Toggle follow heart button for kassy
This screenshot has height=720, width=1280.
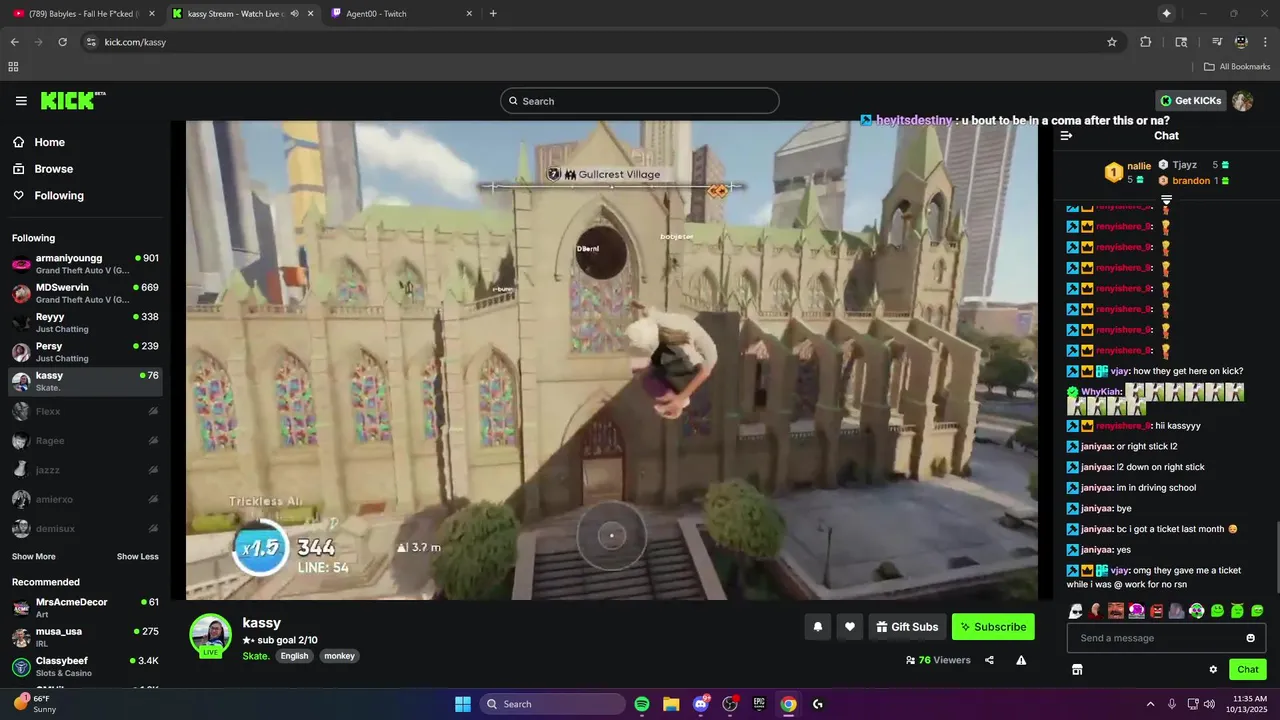tap(850, 627)
